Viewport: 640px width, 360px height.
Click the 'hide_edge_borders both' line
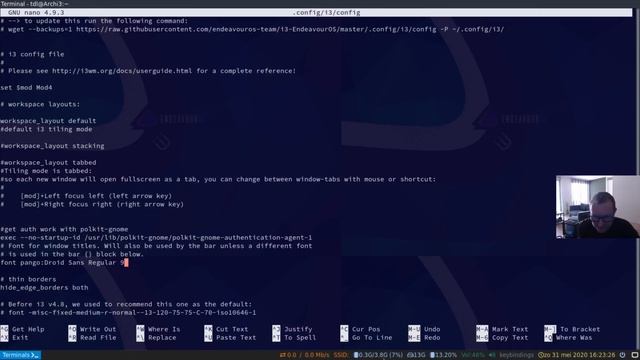click(44, 287)
